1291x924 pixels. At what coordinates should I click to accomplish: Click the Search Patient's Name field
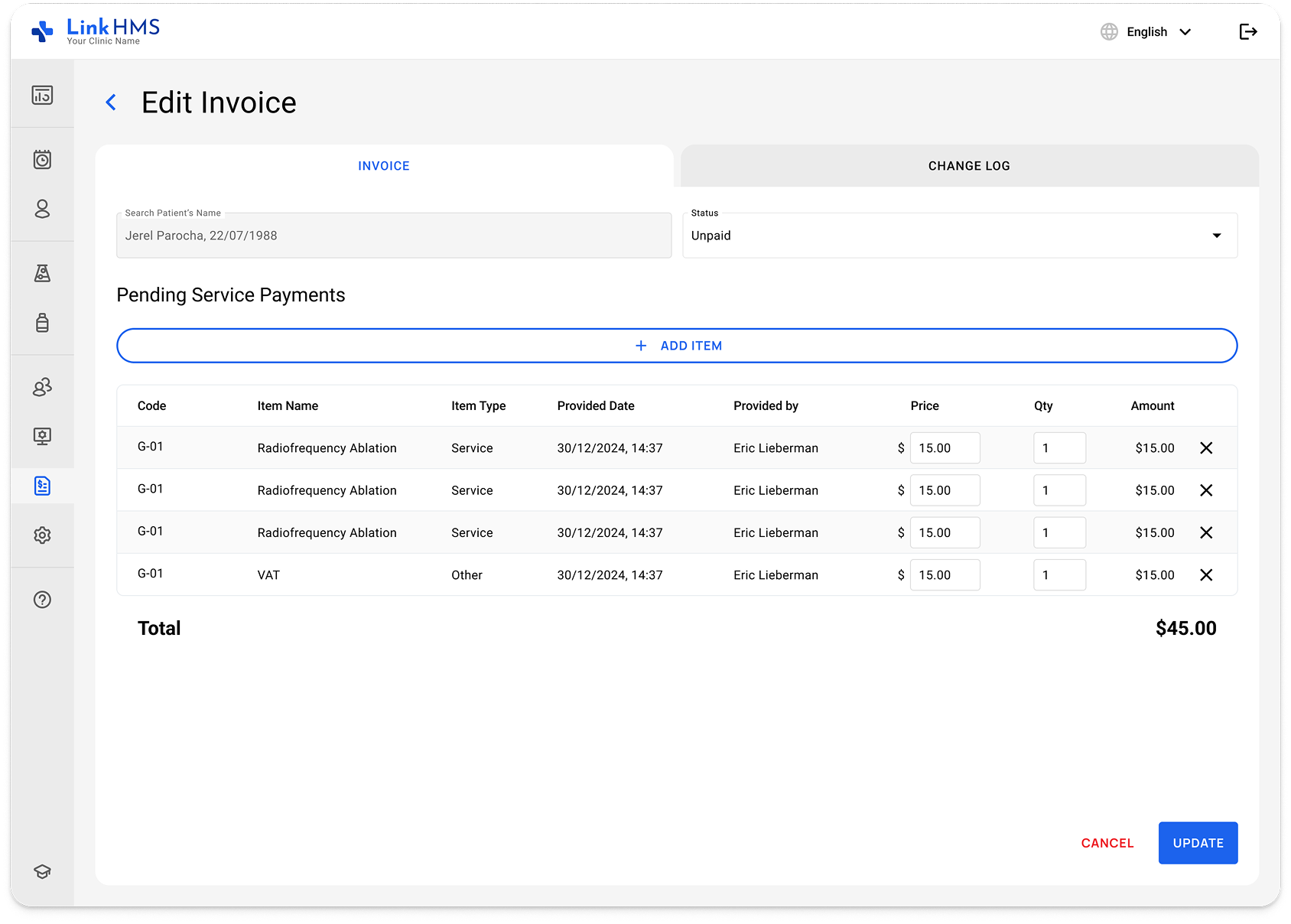pos(394,236)
